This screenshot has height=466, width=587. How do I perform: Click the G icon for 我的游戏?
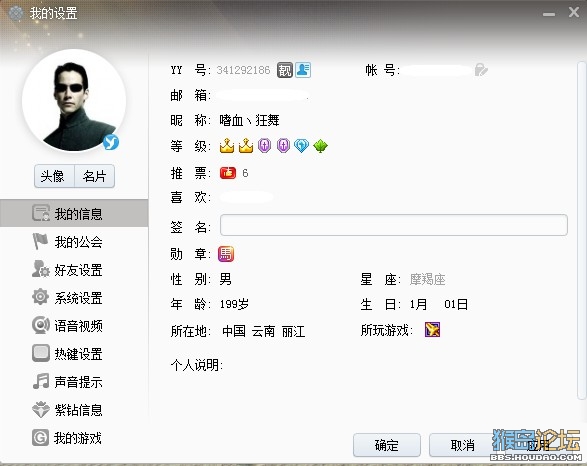click(x=40, y=438)
